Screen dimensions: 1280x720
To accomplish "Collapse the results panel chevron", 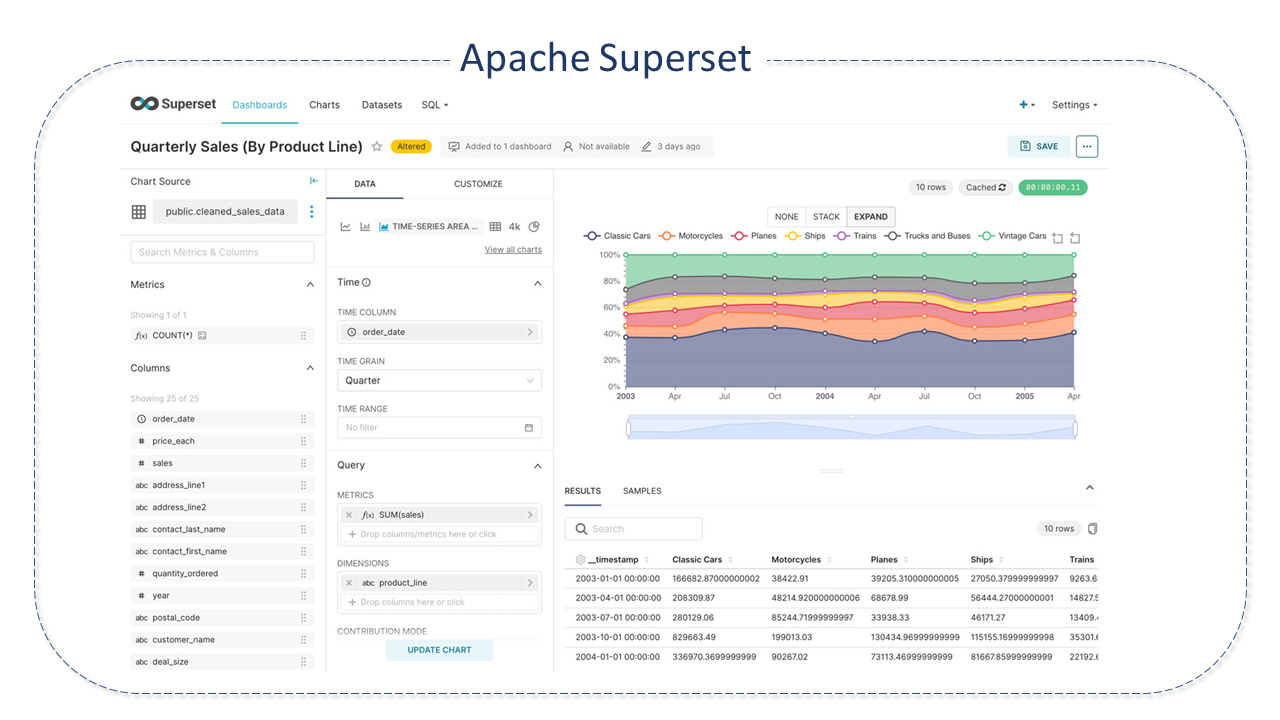I will 1090,488.
